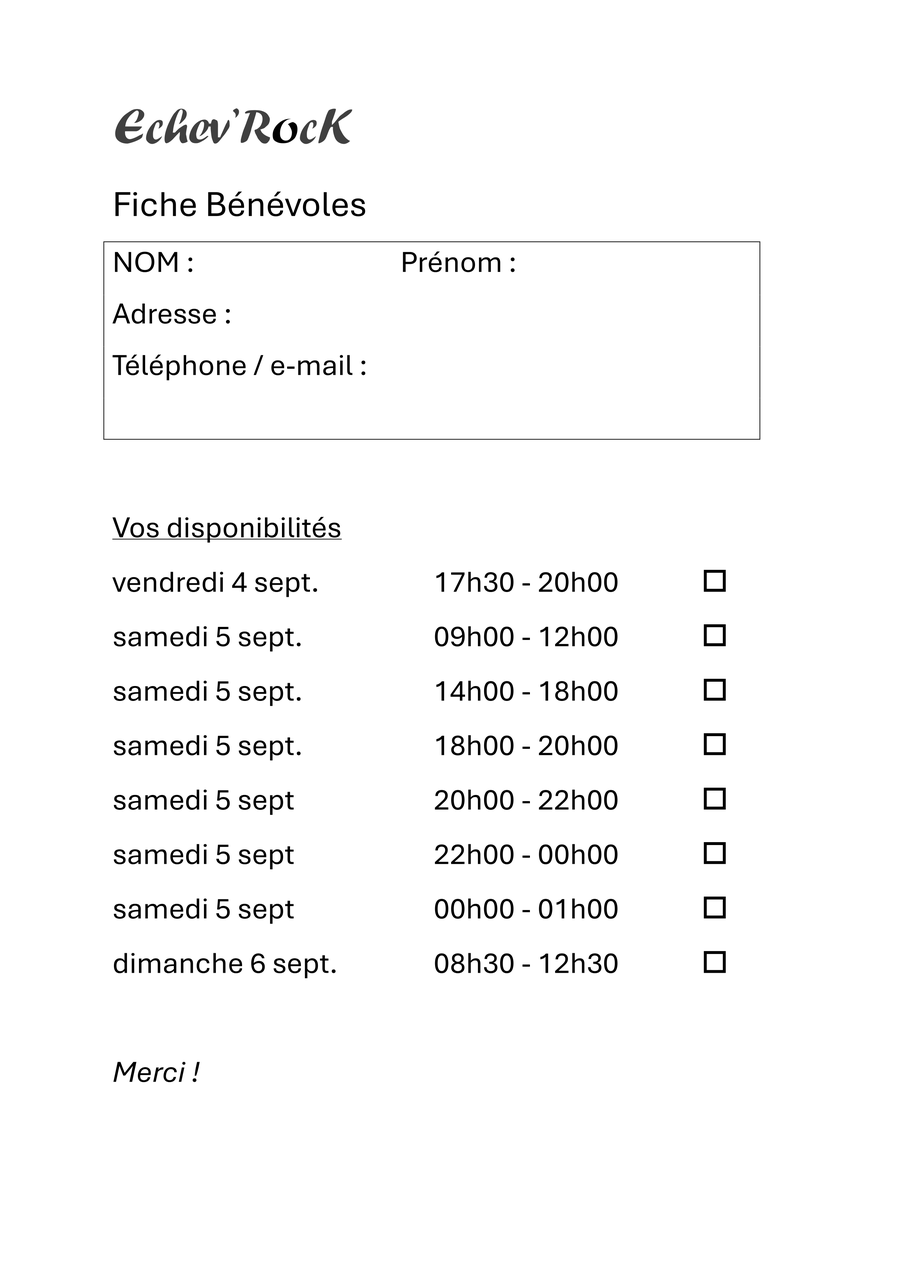Click the Fiche Bénévoles heading
900x1273 pixels.
pyautogui.click(x=239, y=204)
